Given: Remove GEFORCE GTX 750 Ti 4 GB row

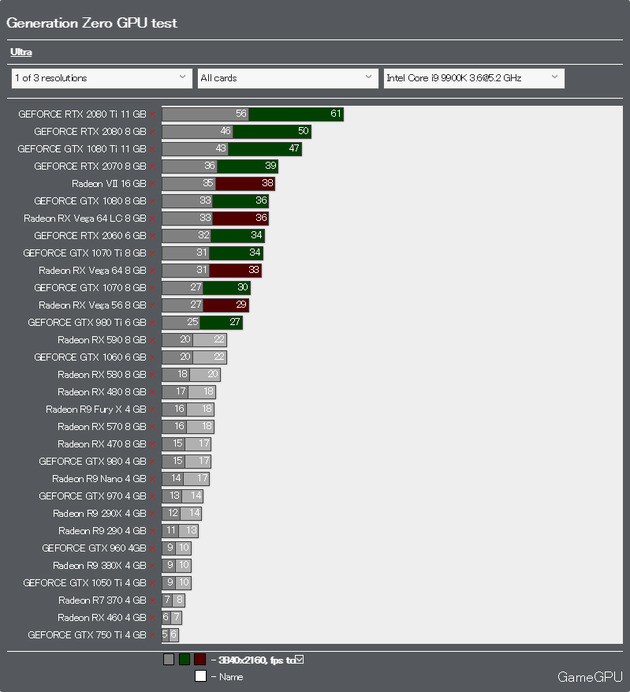Looking at the screenshot, I should click(152, 635).
